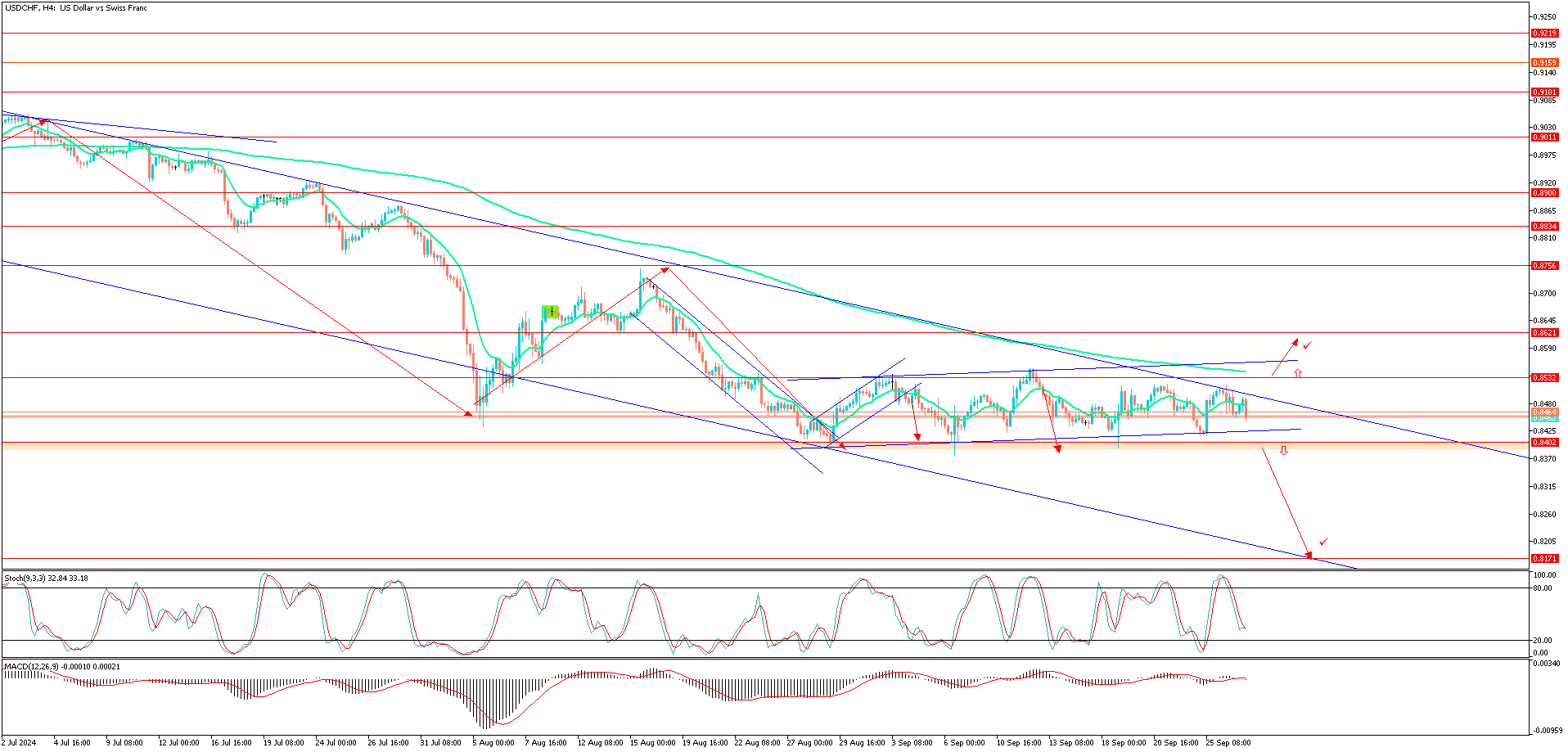Click the 24 Jul 00:00 date label

pos(336,743)
